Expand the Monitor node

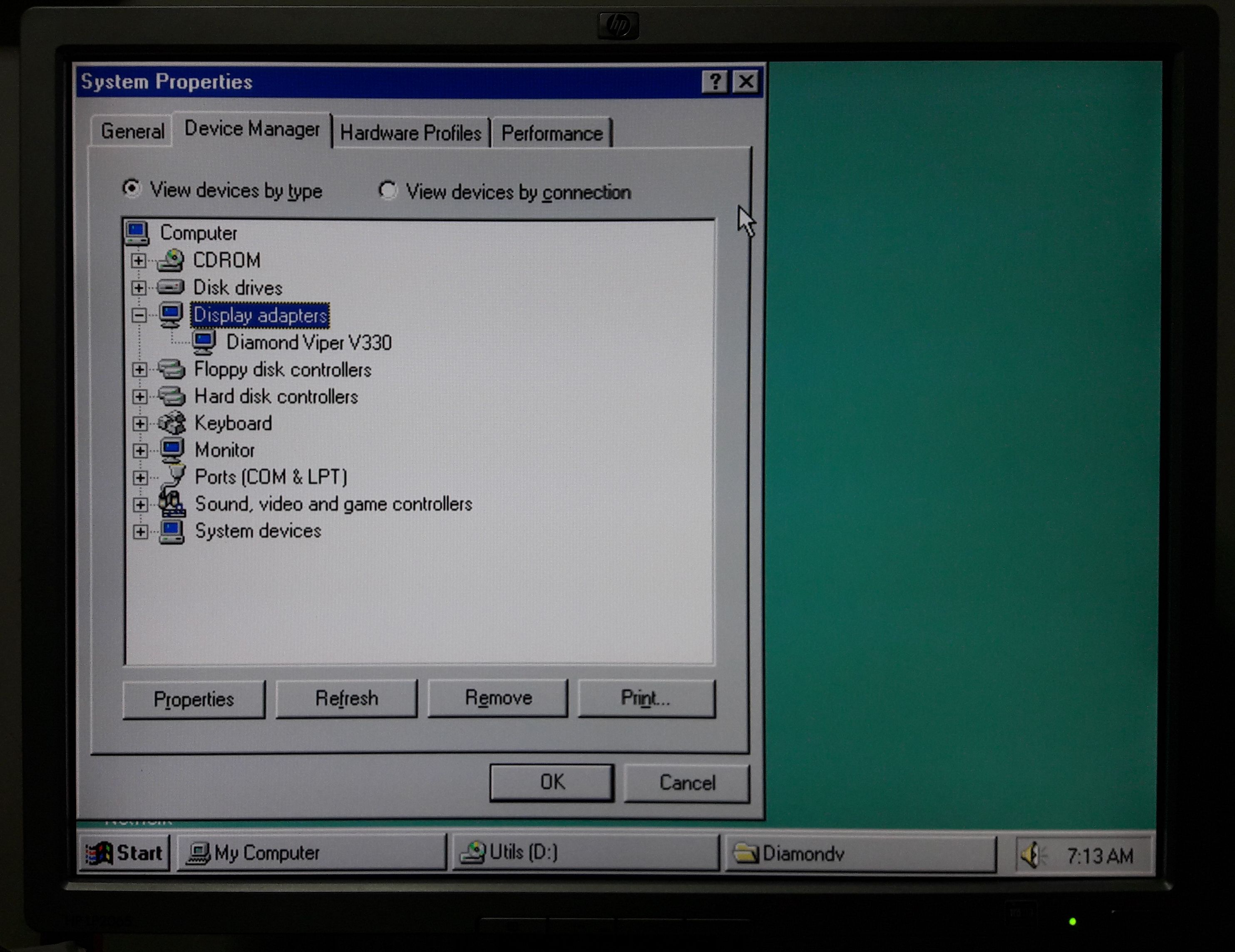140,450
